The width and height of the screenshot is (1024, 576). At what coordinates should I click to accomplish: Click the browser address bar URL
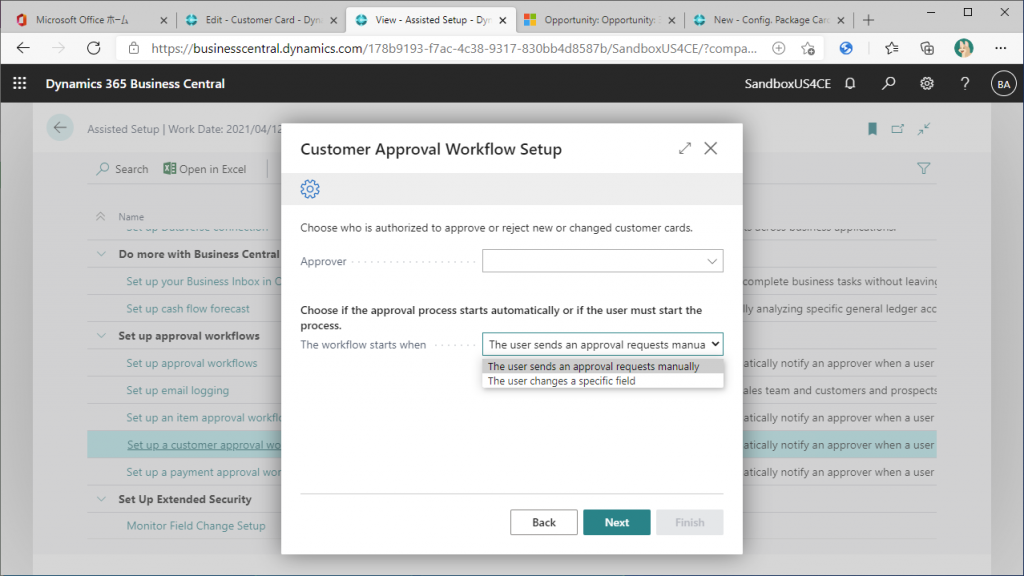click(x=454, y=48)
